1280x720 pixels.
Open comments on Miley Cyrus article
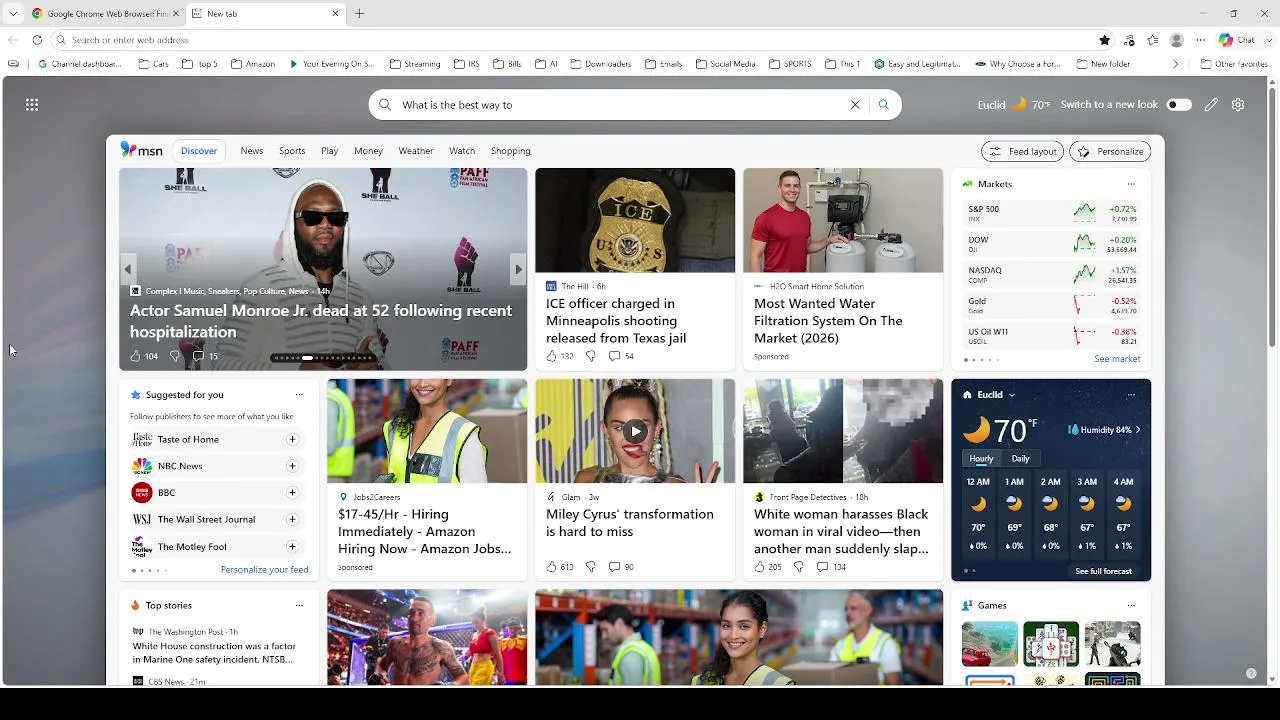click(x=621, y=567)
